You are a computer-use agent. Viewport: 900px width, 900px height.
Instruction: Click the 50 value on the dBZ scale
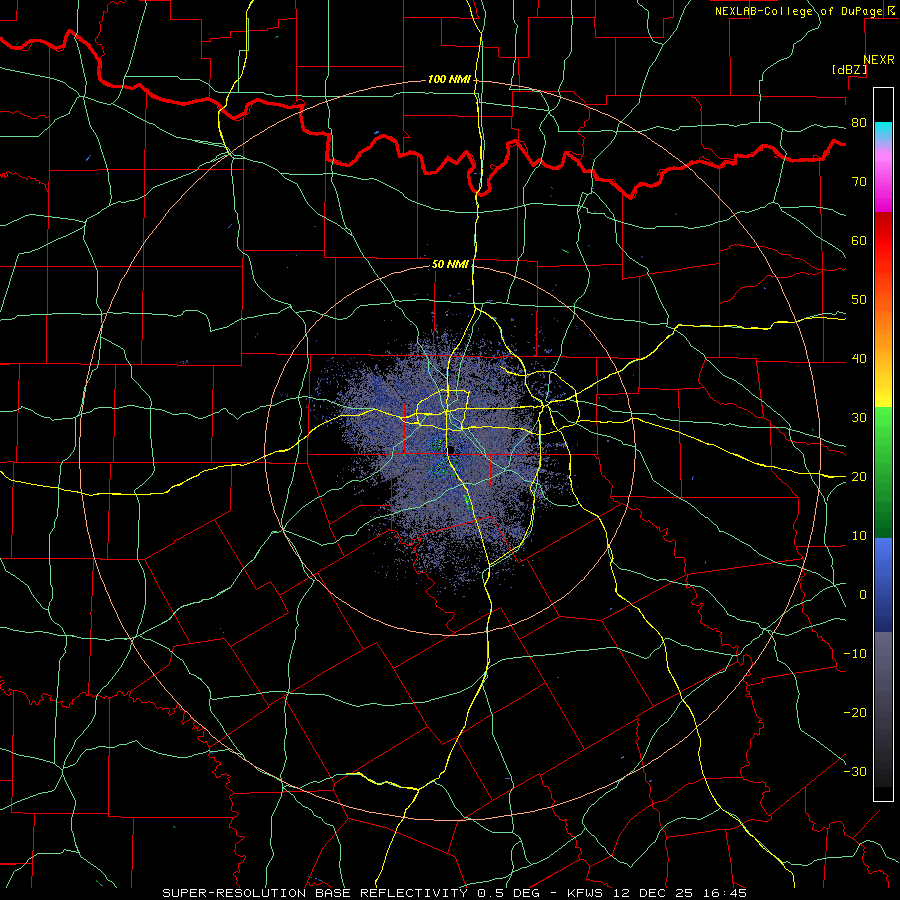(859, 300)
